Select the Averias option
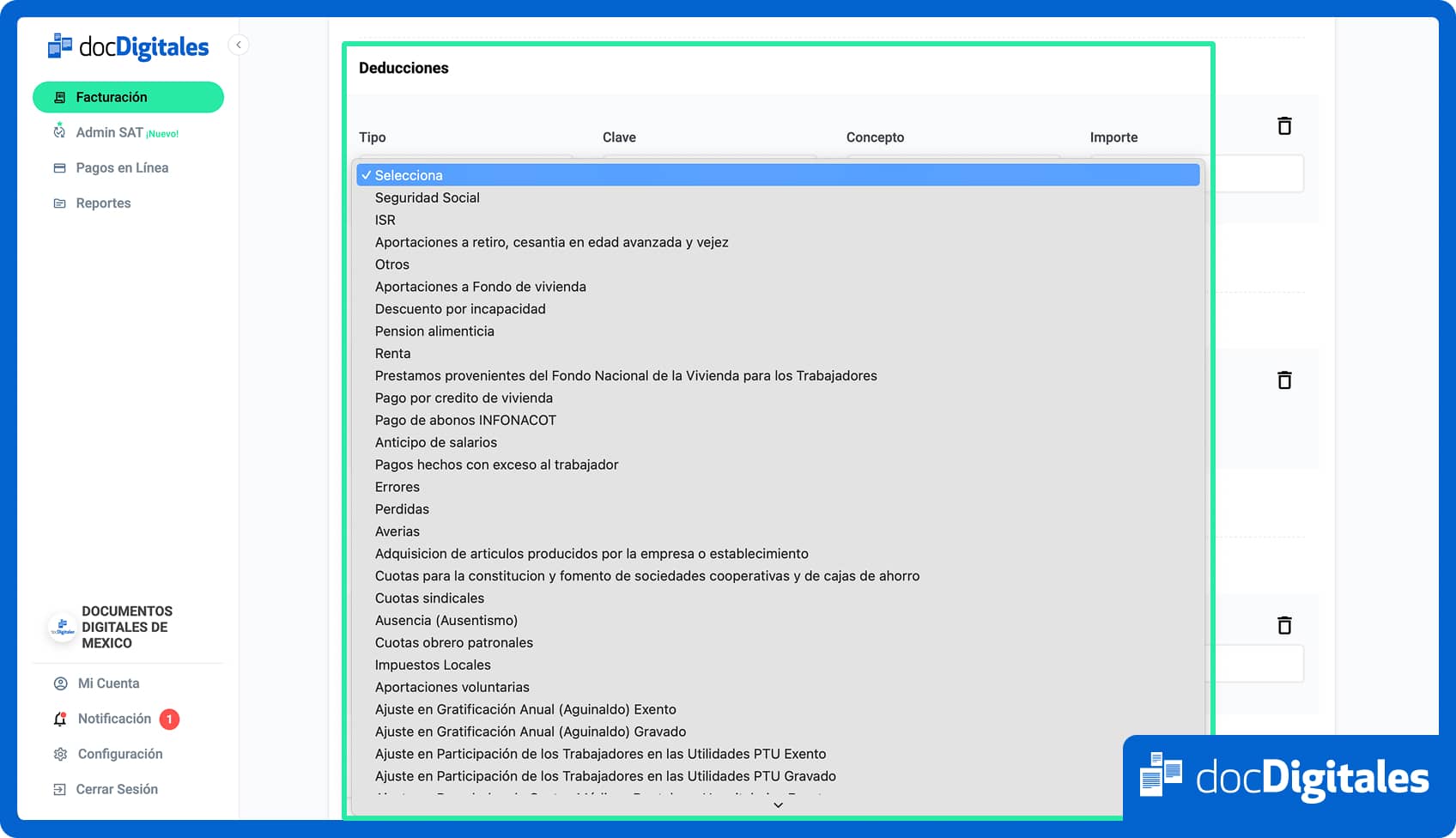 point(778,532)
